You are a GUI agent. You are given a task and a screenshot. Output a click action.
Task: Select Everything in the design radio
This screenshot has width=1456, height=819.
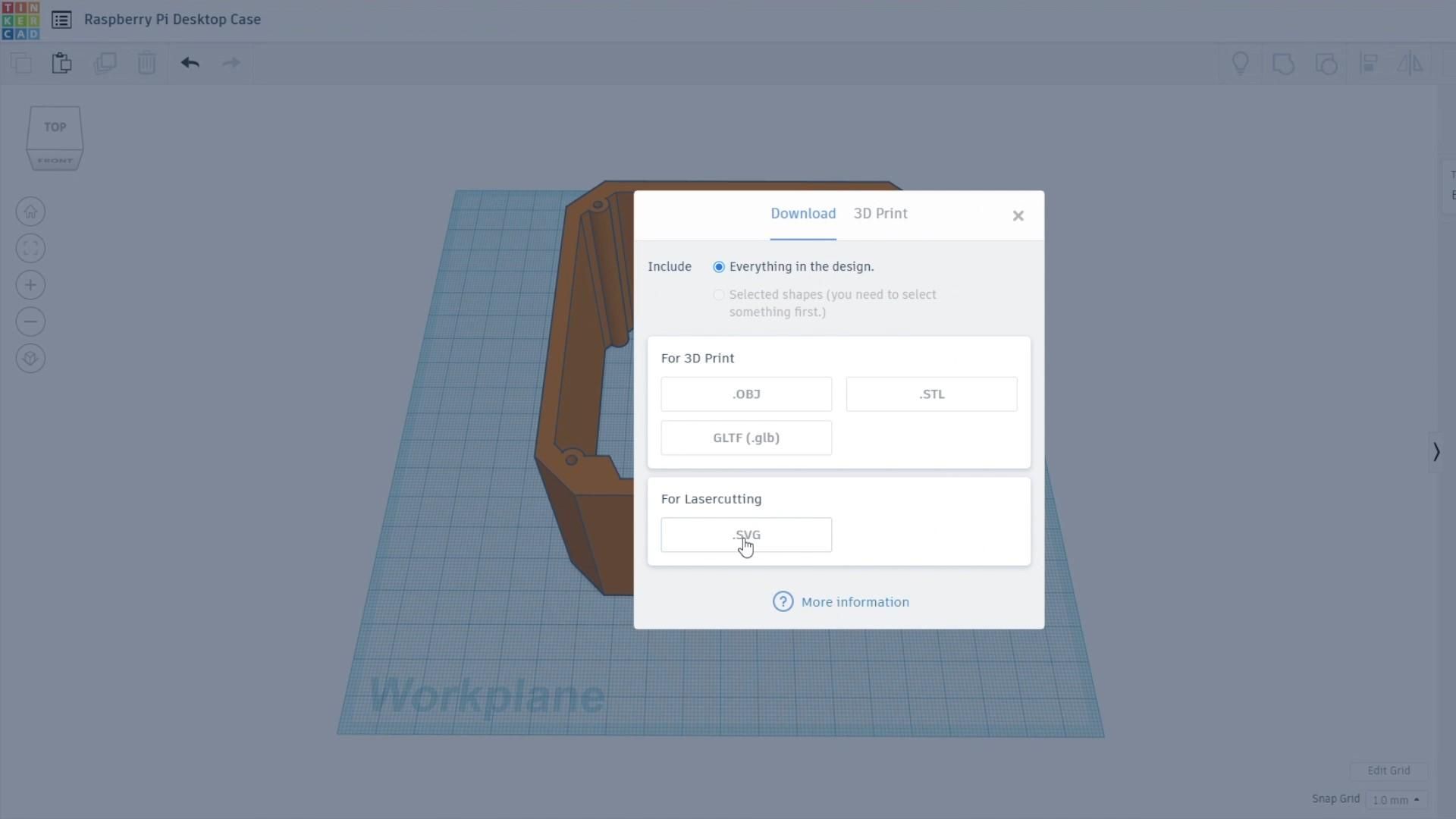point(719,267)
